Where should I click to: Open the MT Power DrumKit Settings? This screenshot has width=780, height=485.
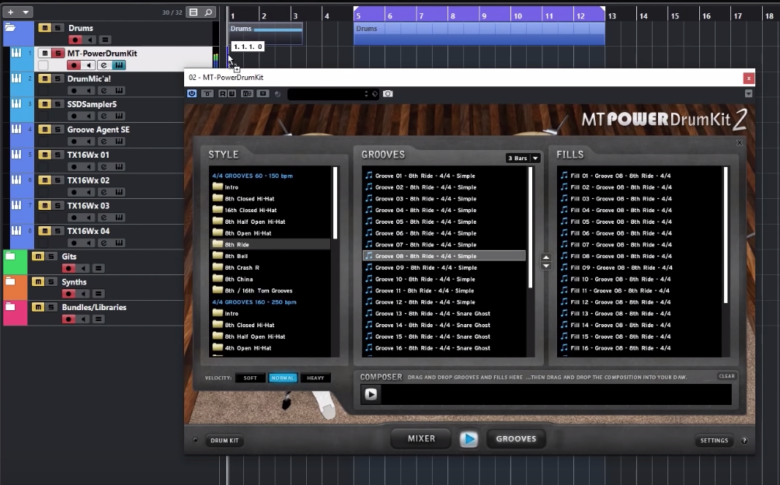[714, 440]
